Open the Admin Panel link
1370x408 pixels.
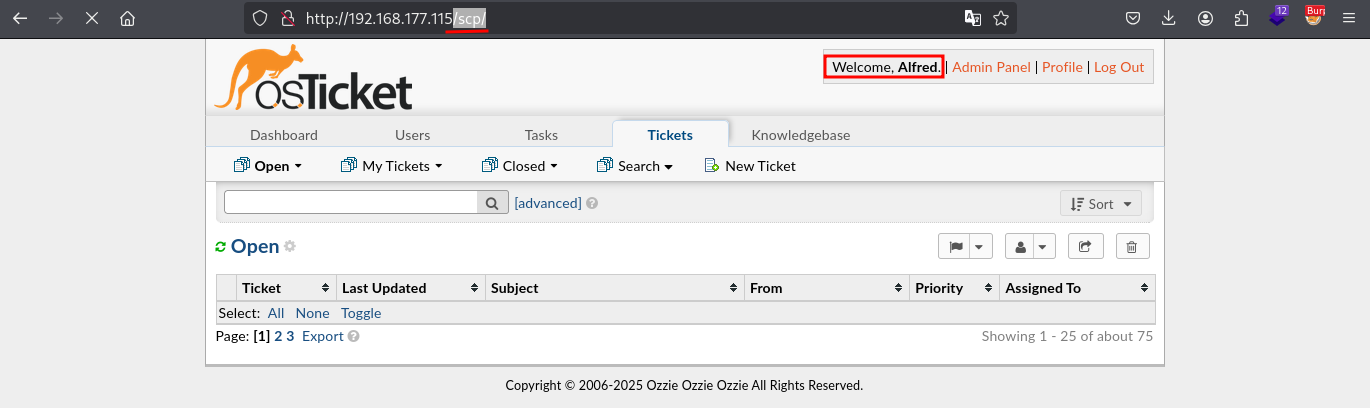991,67
